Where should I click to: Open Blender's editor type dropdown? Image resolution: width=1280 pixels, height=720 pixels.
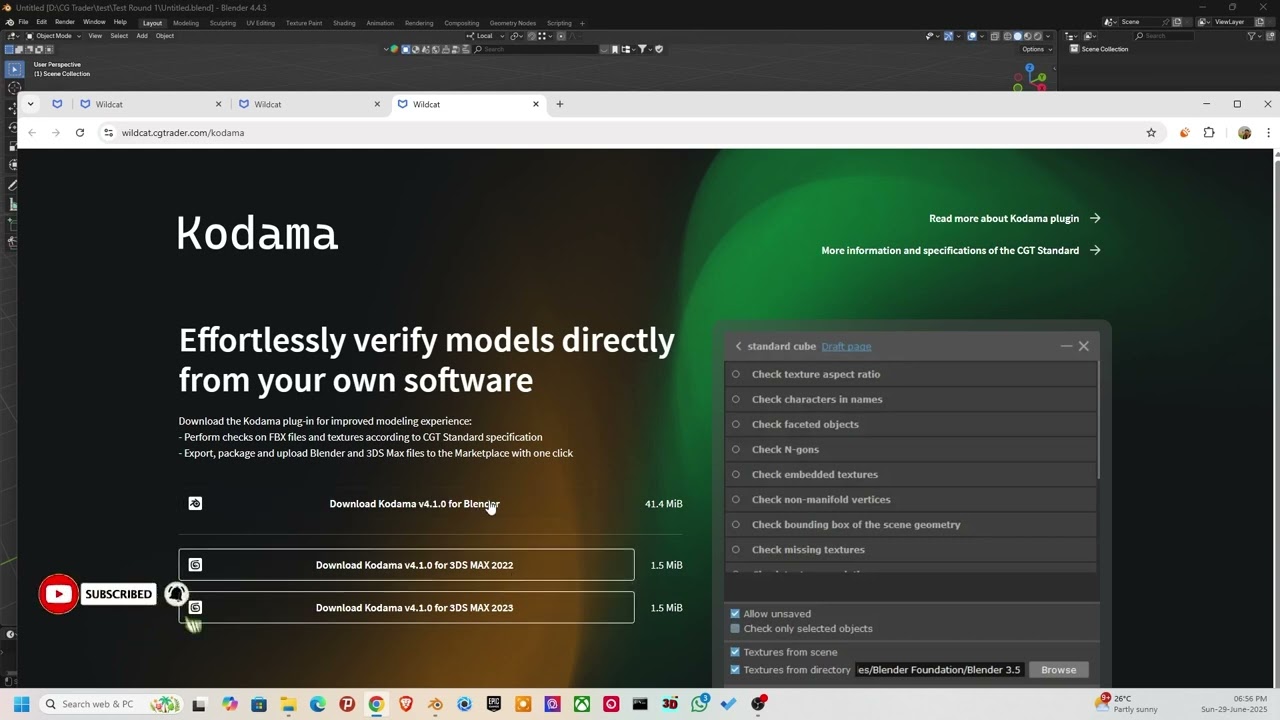(13, 36)
